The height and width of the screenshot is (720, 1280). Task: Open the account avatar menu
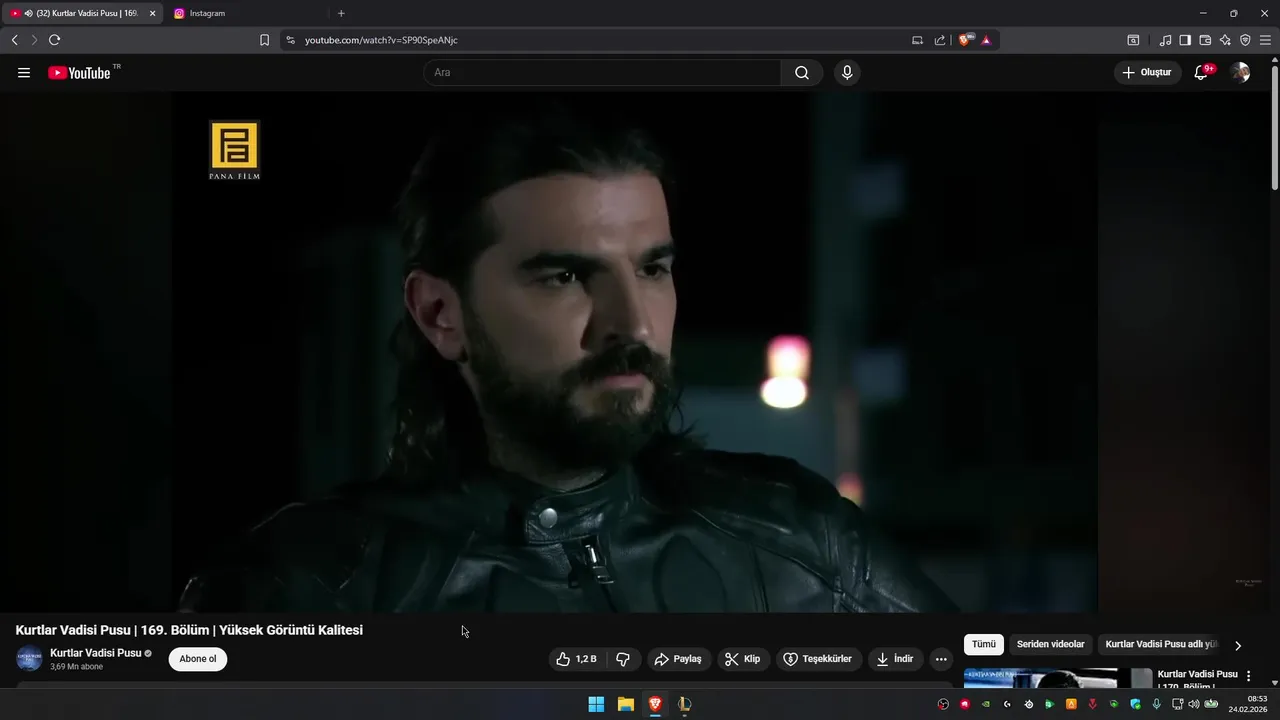(x=1240, y=72)
